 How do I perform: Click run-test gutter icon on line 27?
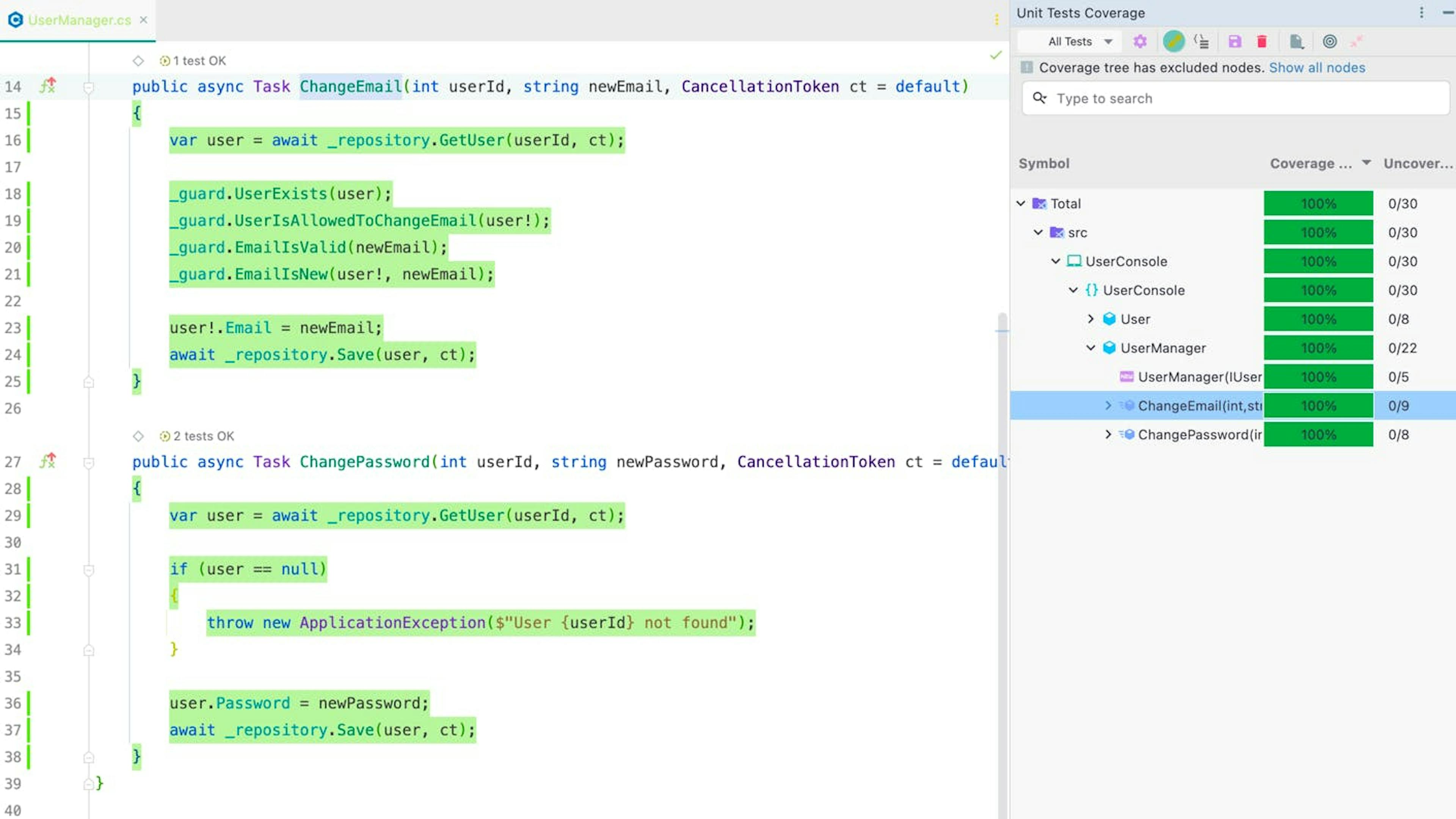click(x=48, y=461)
